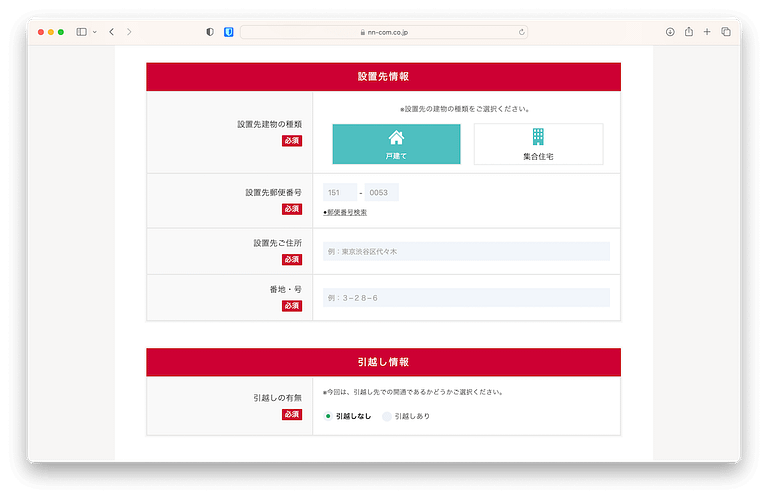Click the Share toolbar icon
Viewport: 768px width, 499px height.
click(689, 32)
